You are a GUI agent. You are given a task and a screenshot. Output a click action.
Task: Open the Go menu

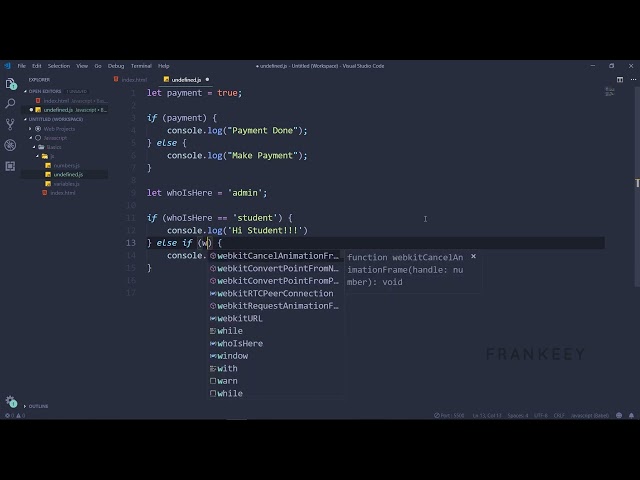coord(98,66)
